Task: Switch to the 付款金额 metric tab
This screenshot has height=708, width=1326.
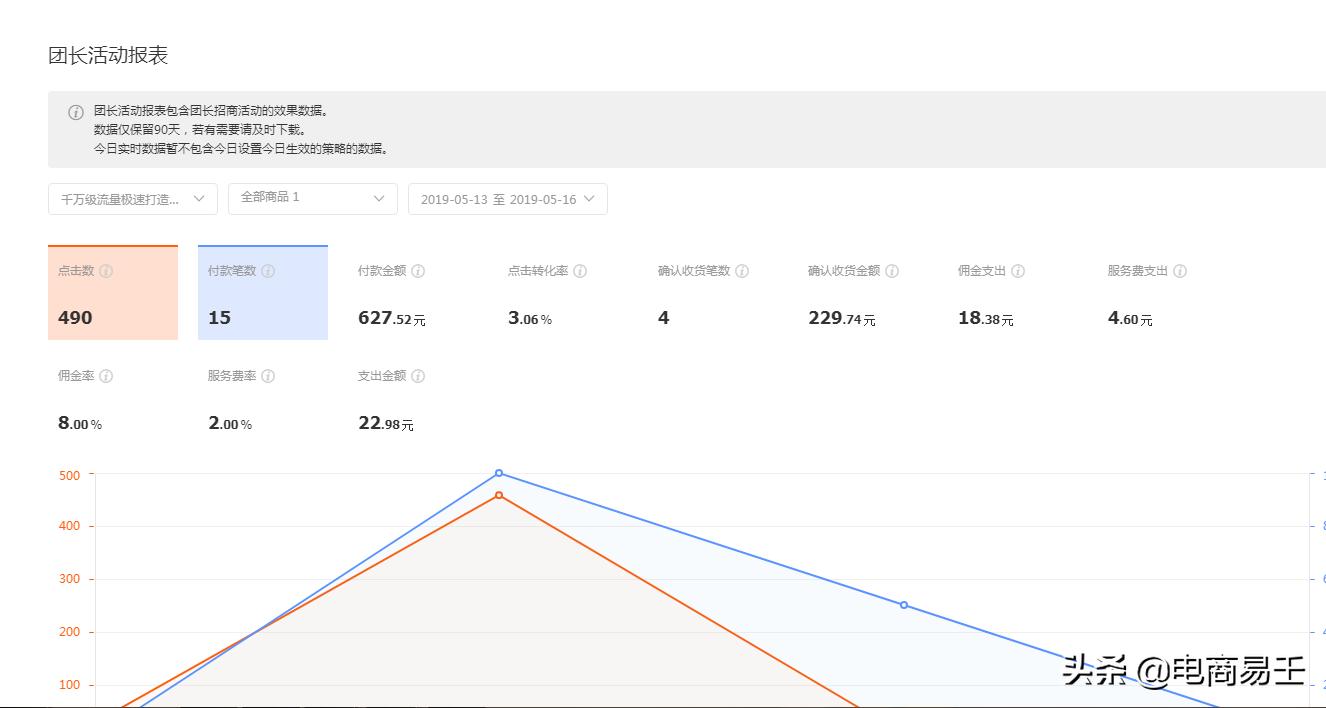Action: (410, 295)
